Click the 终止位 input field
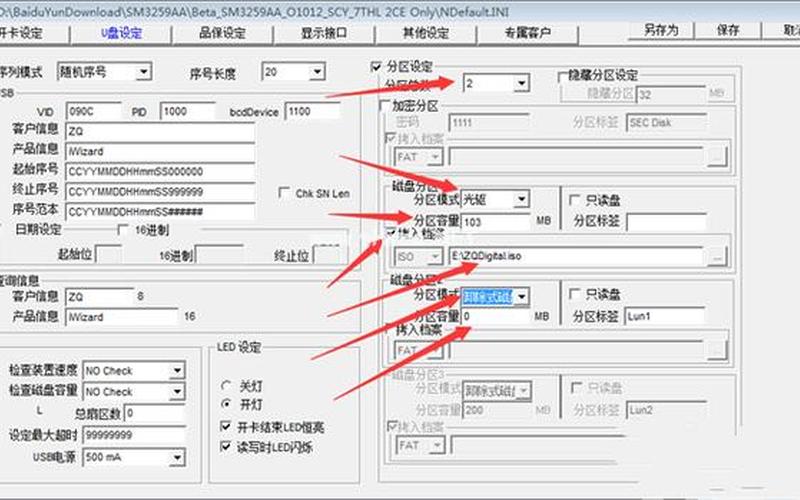800x500 pixels. coord(327,254)
